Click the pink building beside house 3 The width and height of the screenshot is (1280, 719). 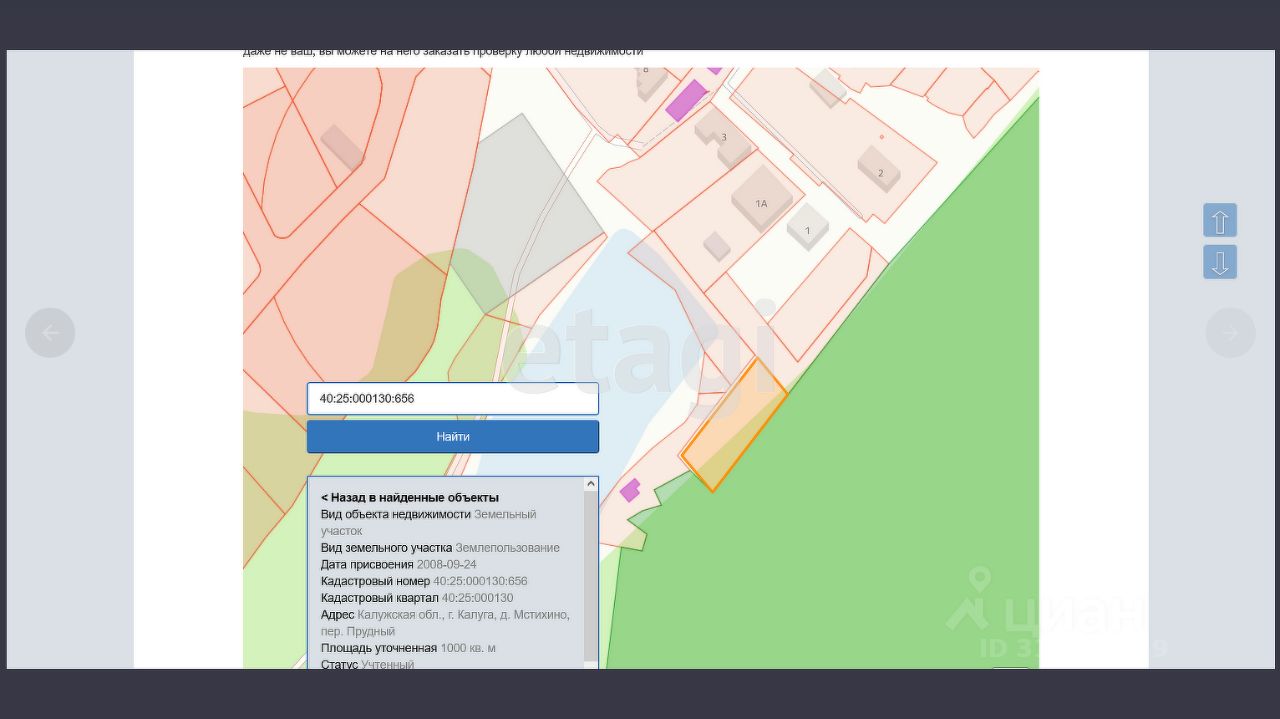click(685, 100)
